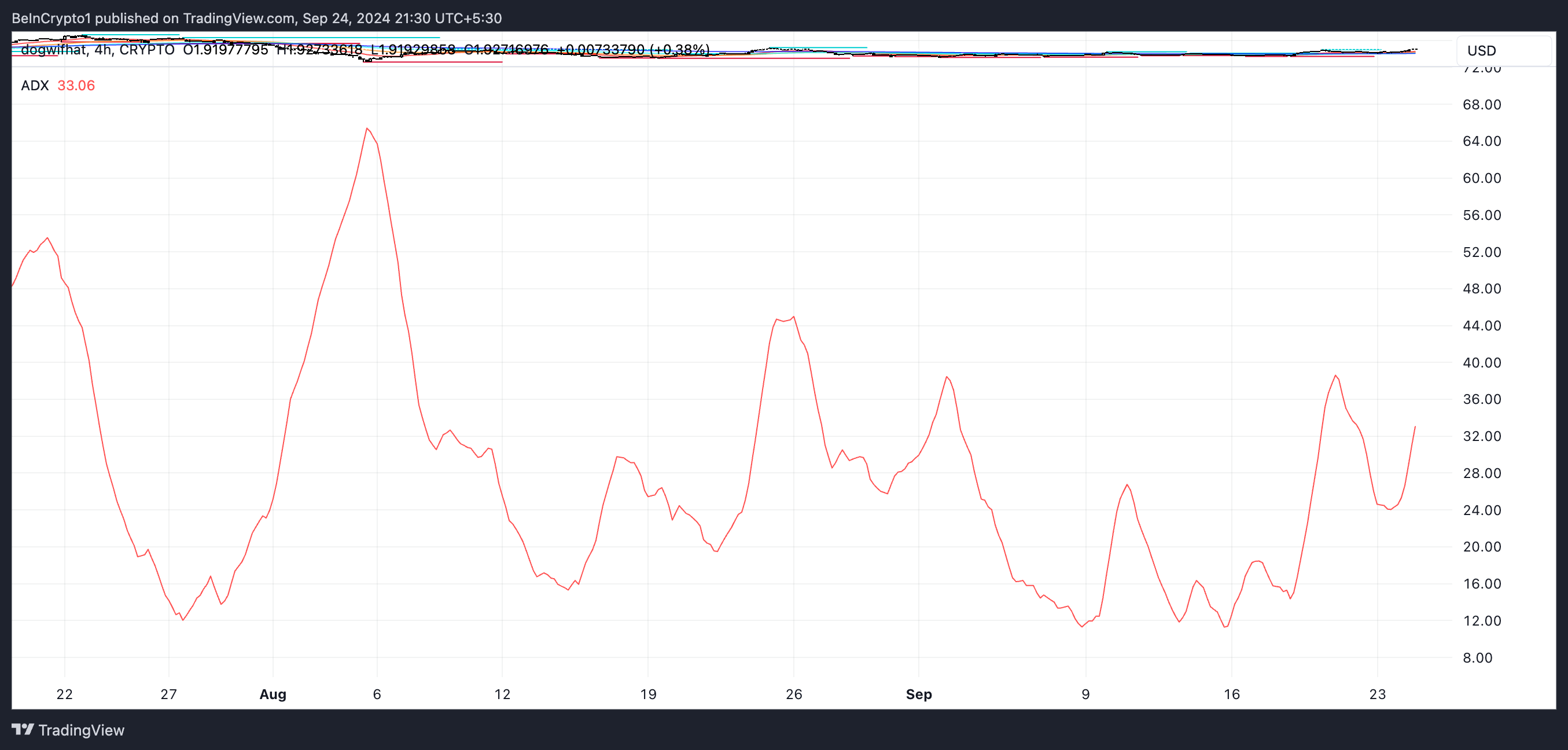1568x750 pixels.
Task: Click the 24.00 value on the price scale
Action: 1482,510
